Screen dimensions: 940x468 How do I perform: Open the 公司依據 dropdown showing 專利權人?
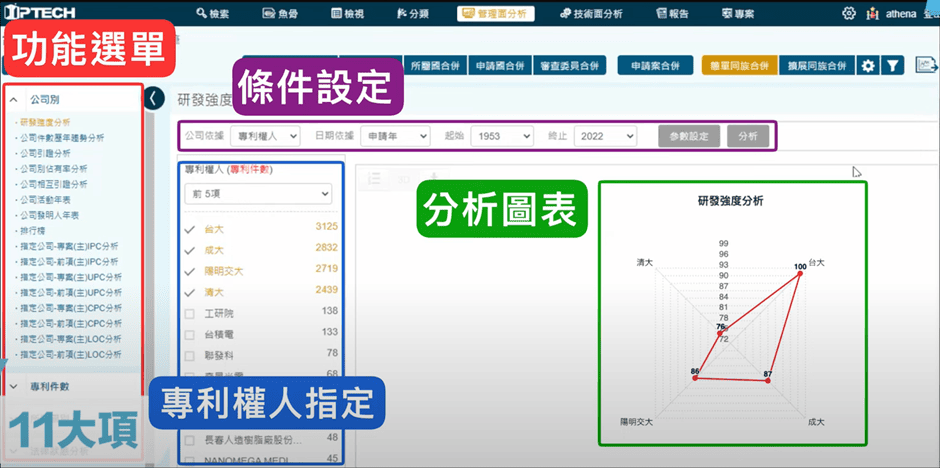pyautogui.click(x=265, y=135)
